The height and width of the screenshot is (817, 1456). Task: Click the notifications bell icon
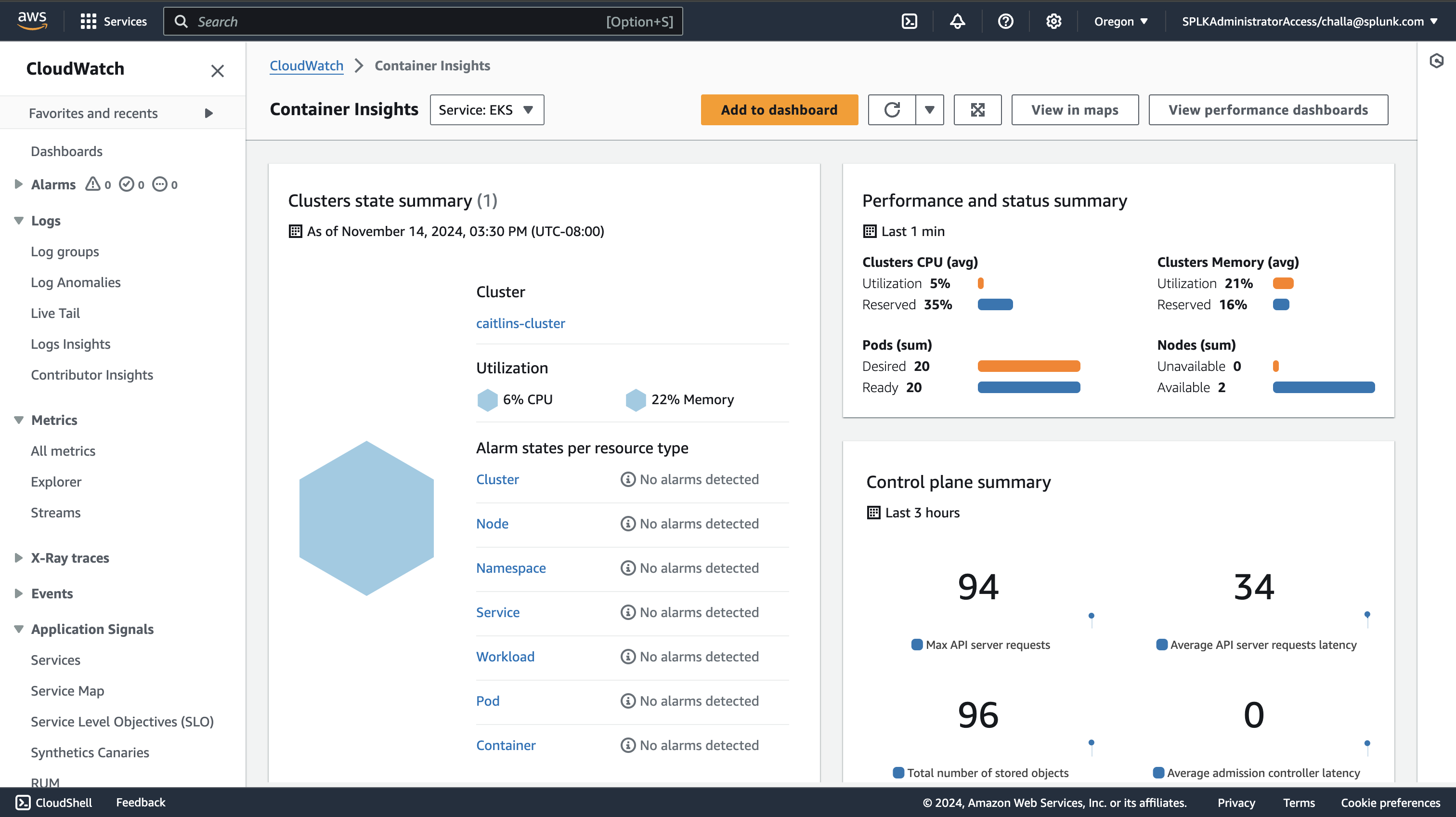[957, 22]
